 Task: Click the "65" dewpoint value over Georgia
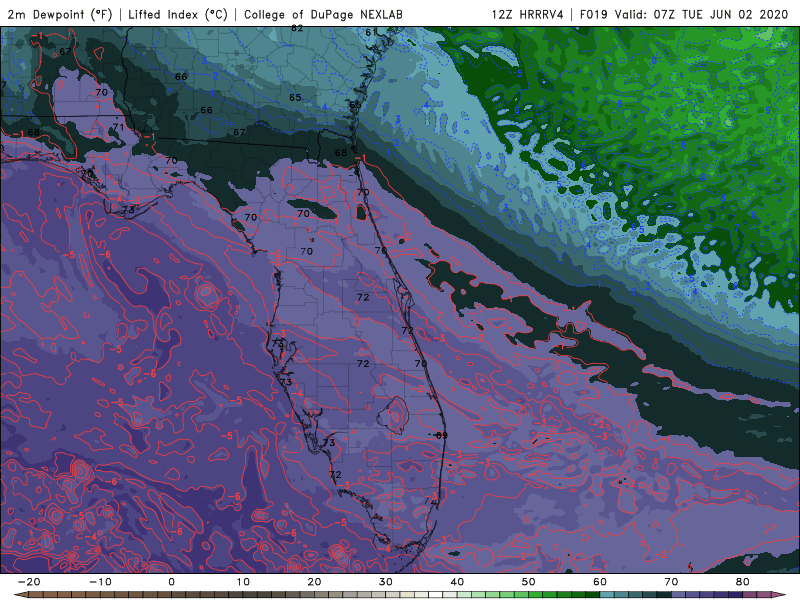coord(295,97)
